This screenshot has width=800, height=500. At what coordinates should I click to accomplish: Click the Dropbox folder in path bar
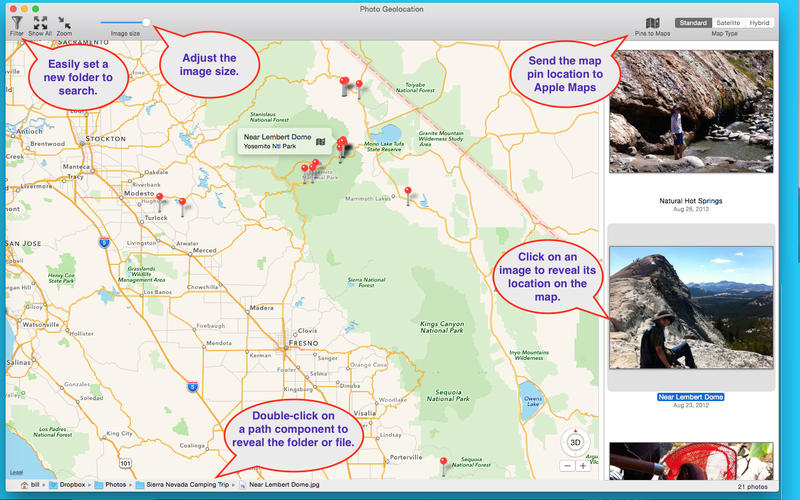[67, 485]
